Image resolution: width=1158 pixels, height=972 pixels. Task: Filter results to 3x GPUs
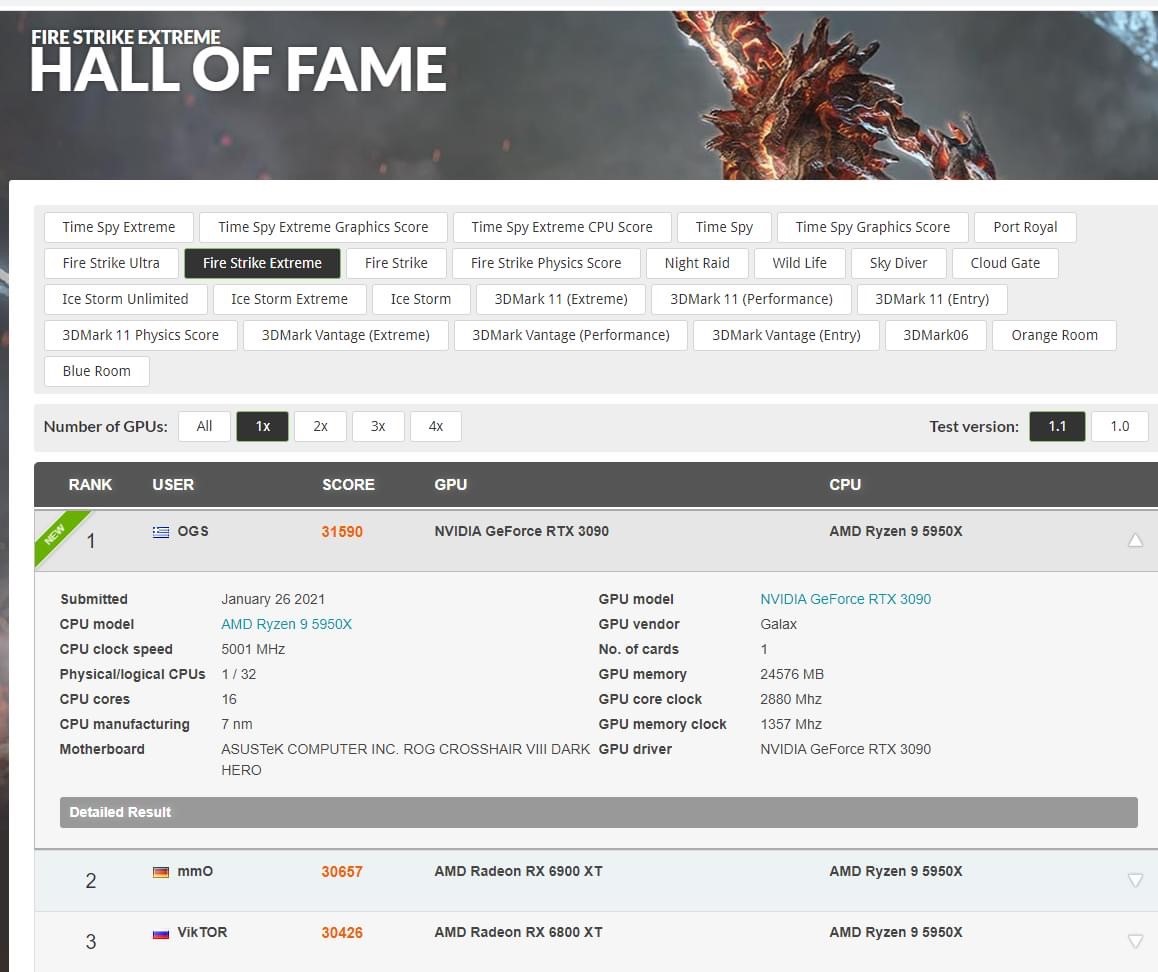[x=378, y=426]
